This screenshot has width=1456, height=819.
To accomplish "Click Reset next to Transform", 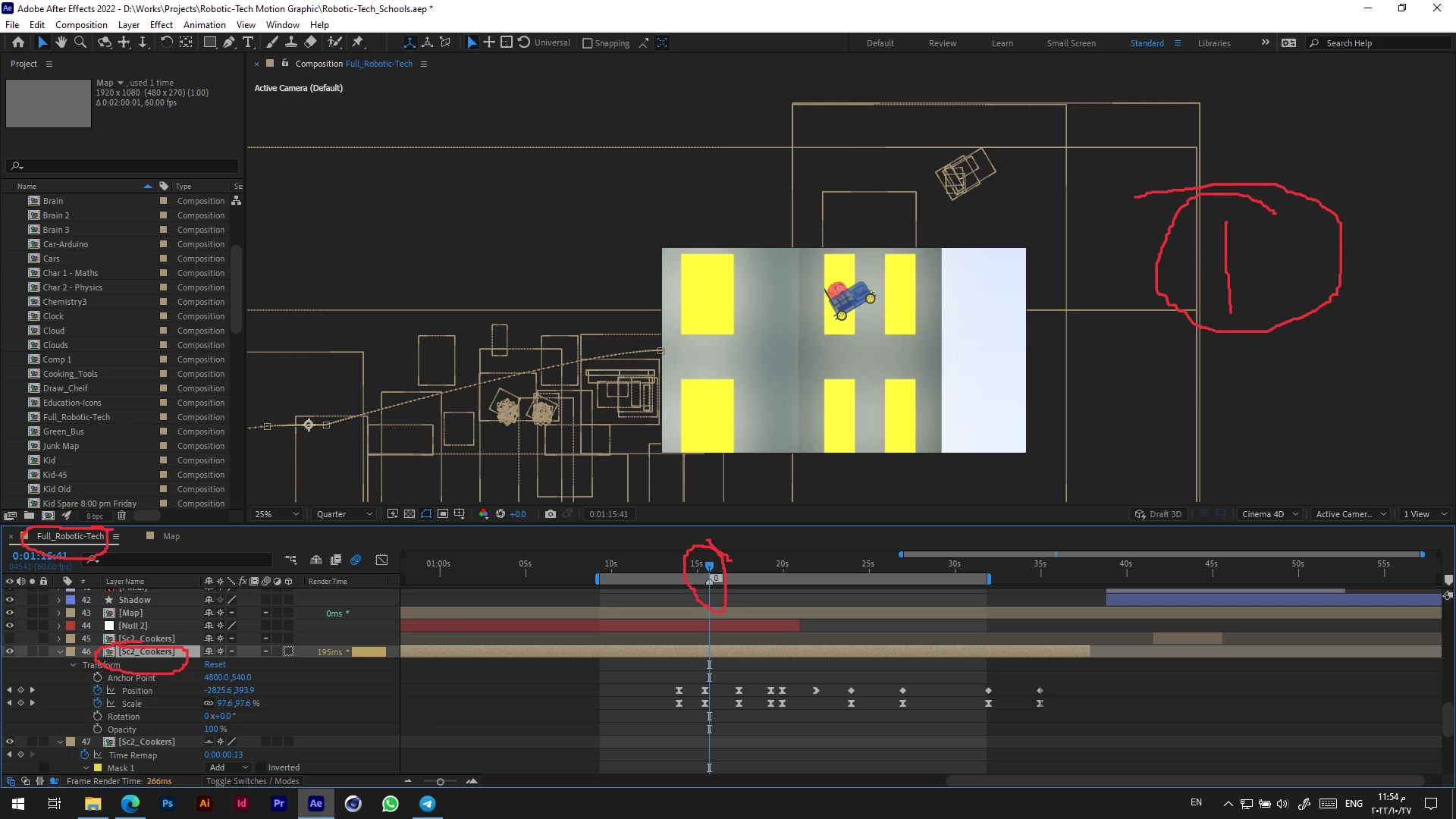I will [x=215, y=665].
